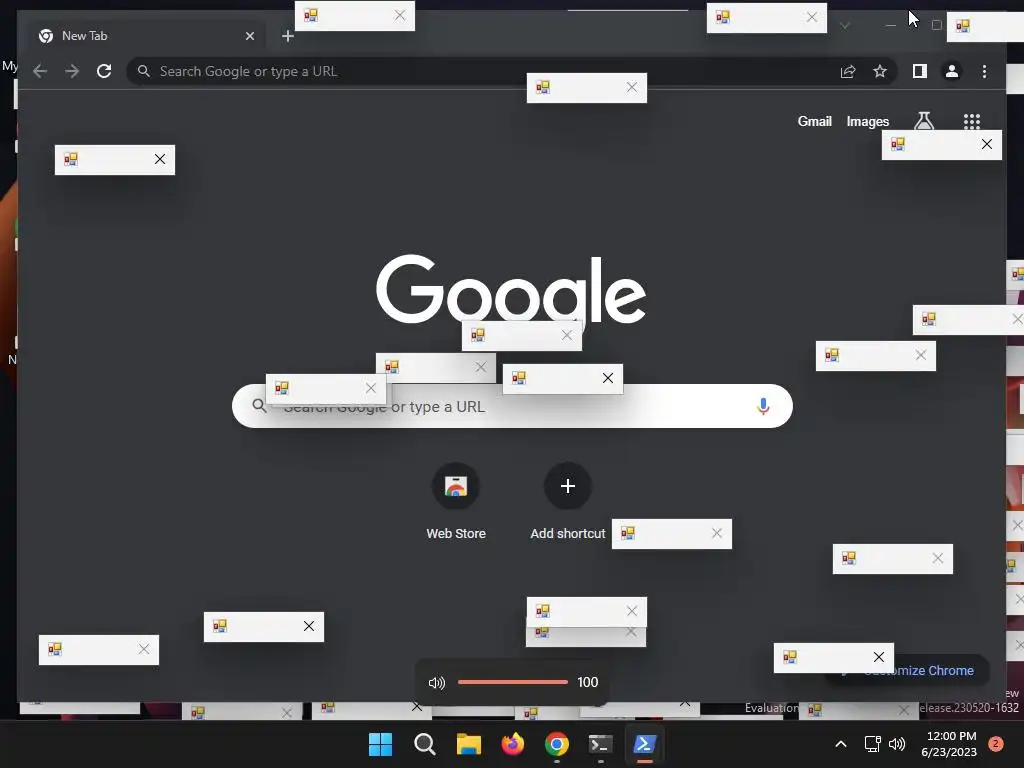Open Chrome's three-dot menu
The width and height of the screenshot is (1024, 768).
coord(984,71)
